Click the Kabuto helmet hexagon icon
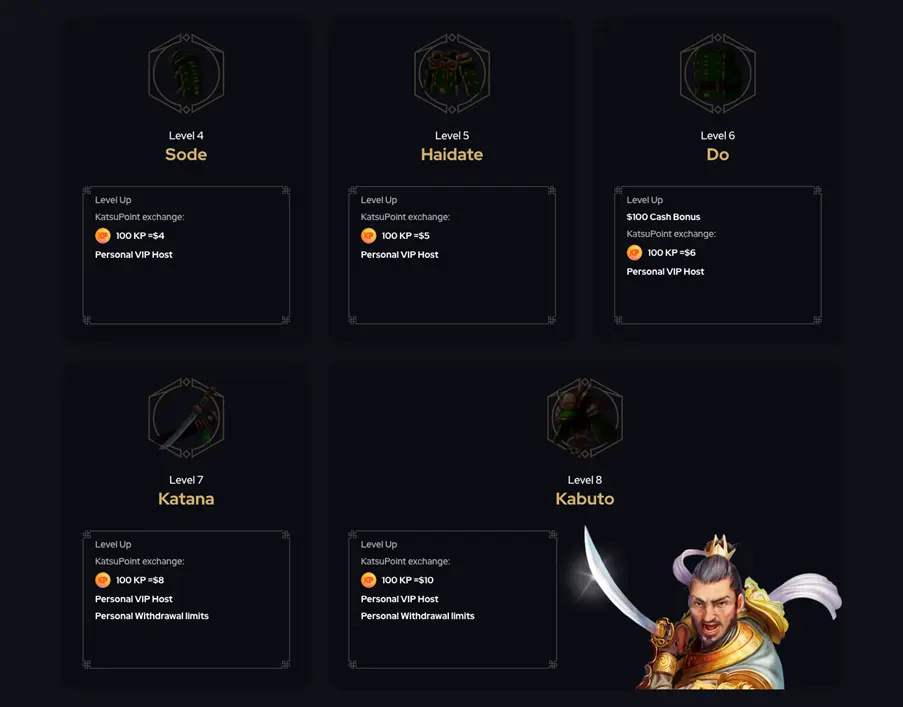903x707 pixels. coord(585,418)
